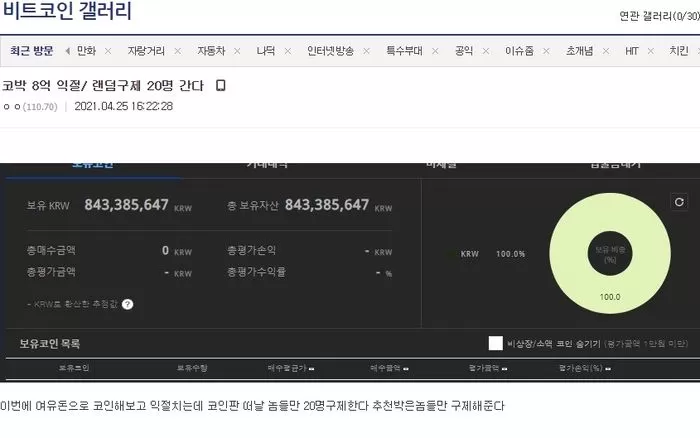Open the 연관 갤러리 list
This screenshot has width=700, height=438.
(659, 16)
